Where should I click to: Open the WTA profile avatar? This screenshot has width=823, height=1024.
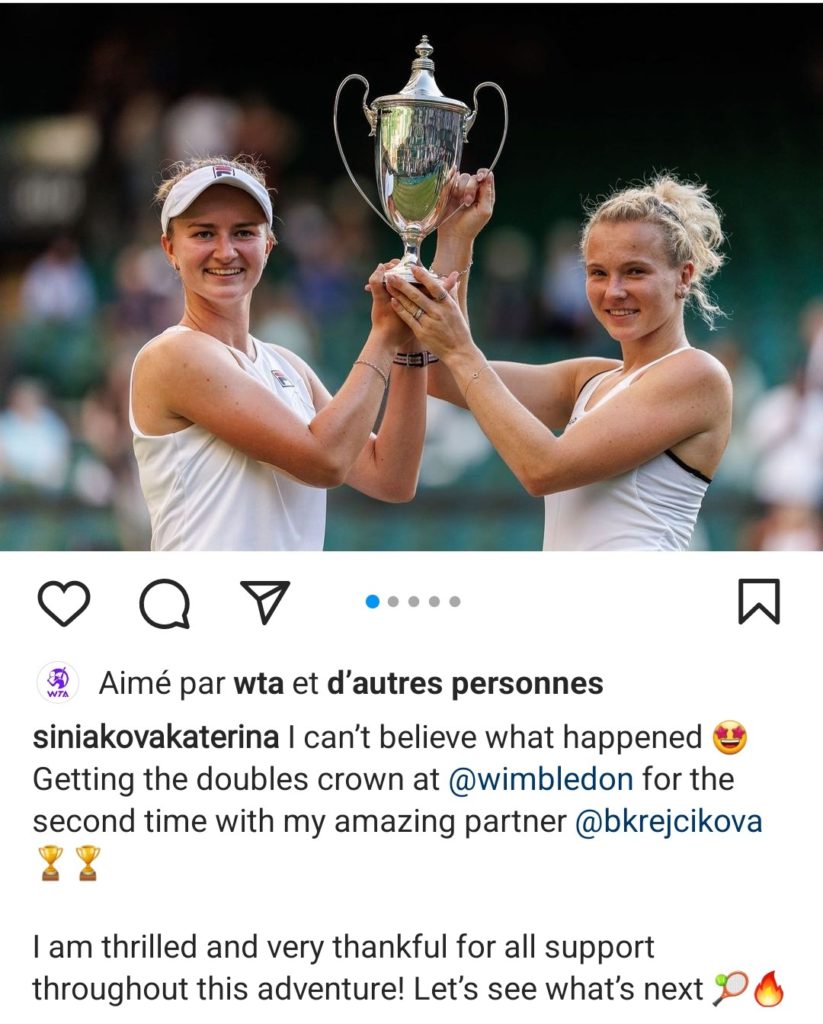pos(57,683)
